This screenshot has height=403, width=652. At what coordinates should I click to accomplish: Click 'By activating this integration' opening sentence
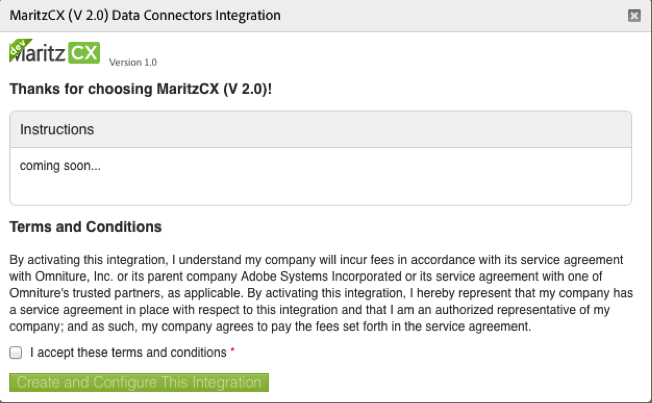pyautogui.click(x=89, y=260)
